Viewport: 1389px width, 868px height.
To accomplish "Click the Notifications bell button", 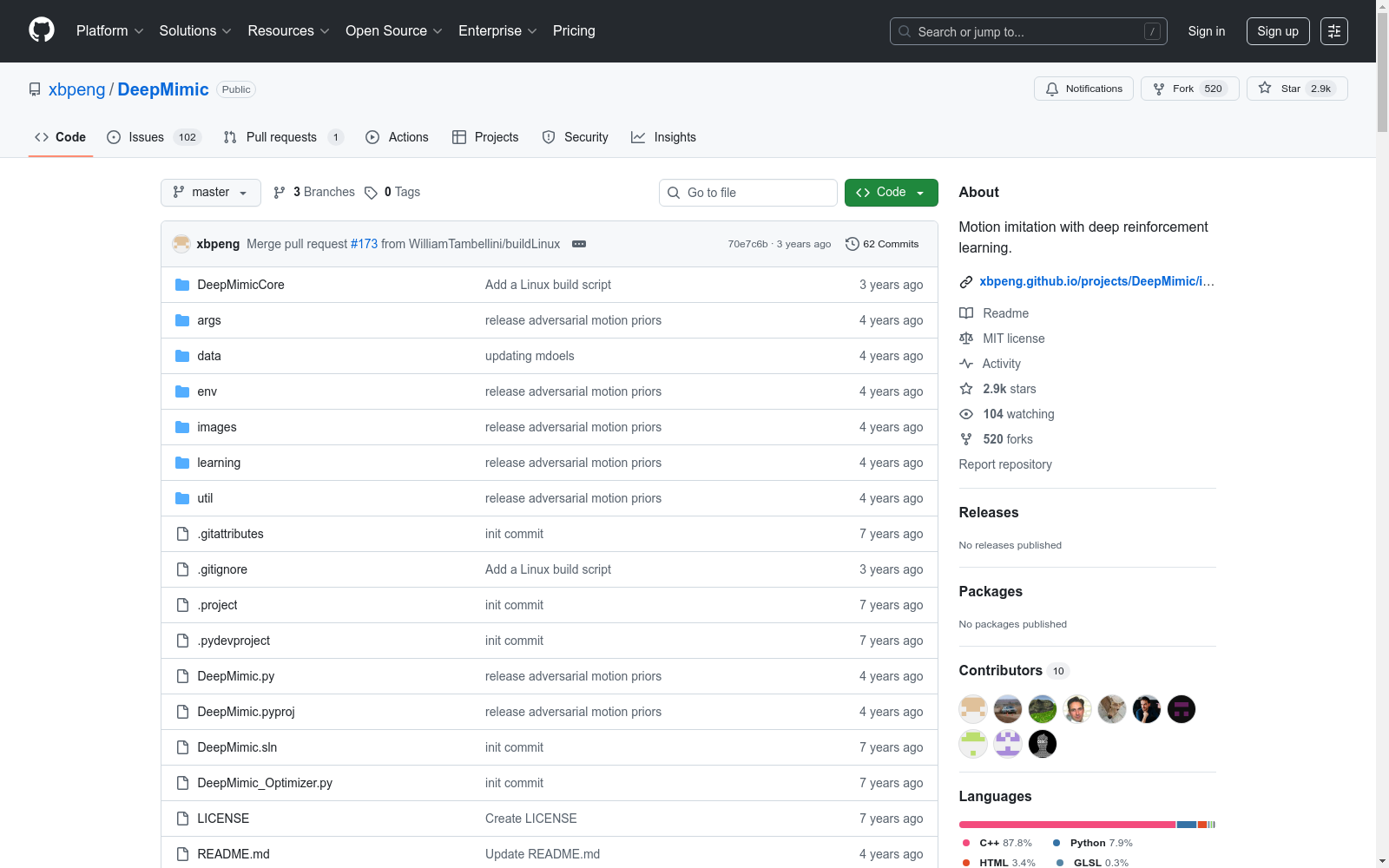I will (x=1083, y=89).
